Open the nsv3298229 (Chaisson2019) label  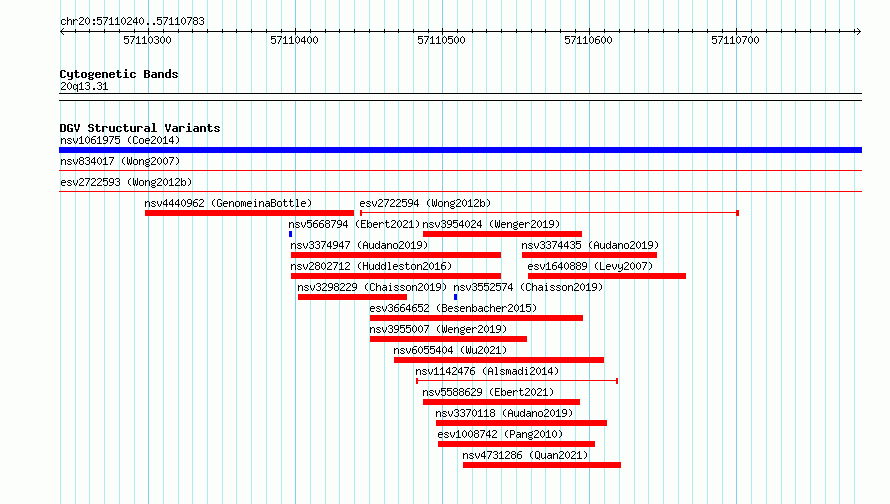click(x=372, y=287)
